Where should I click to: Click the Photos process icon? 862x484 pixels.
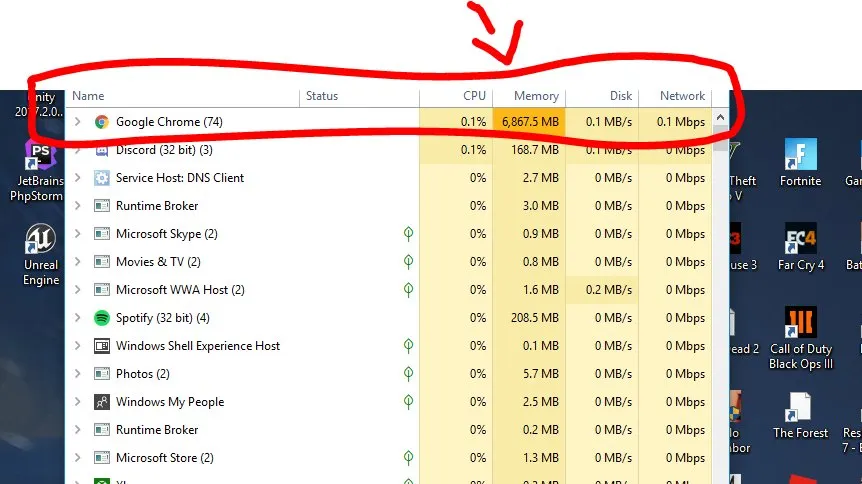pos(102,374)
